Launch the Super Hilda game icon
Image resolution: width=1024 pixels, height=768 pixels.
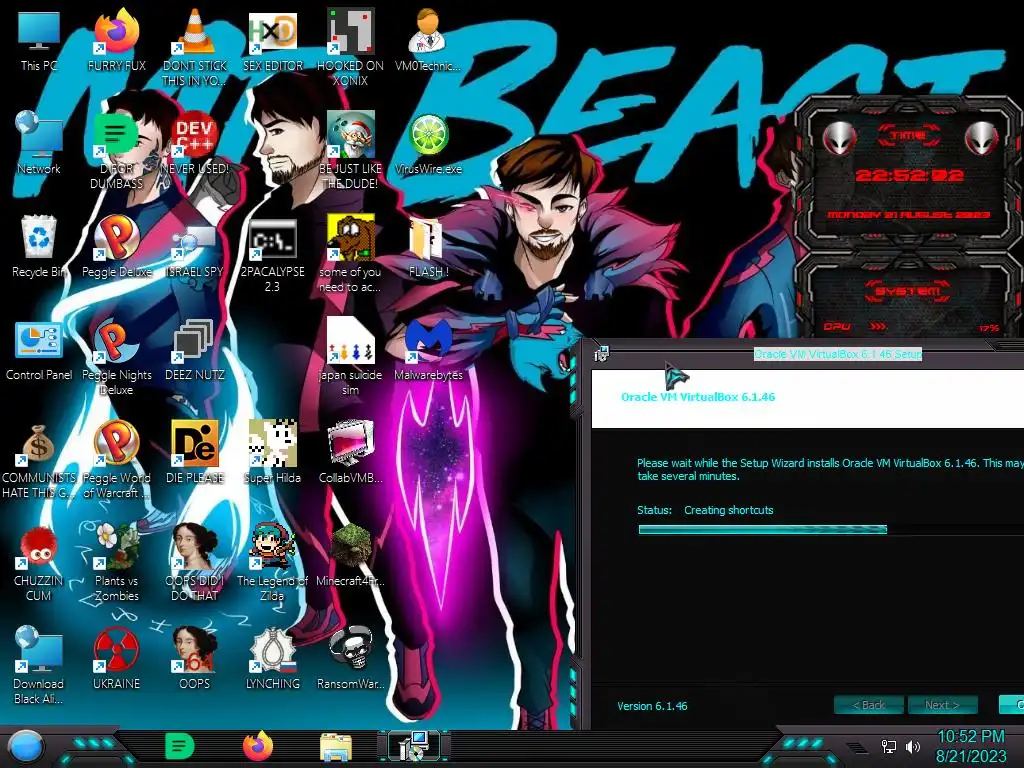272,452
